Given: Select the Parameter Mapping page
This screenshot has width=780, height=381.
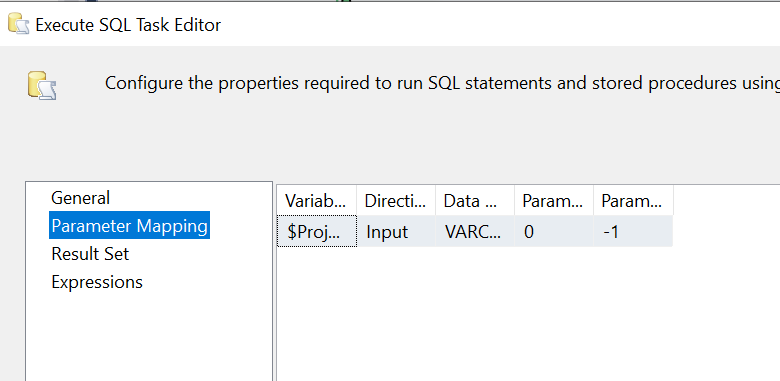Looking at the screenshot, I should tap(129, 226).
